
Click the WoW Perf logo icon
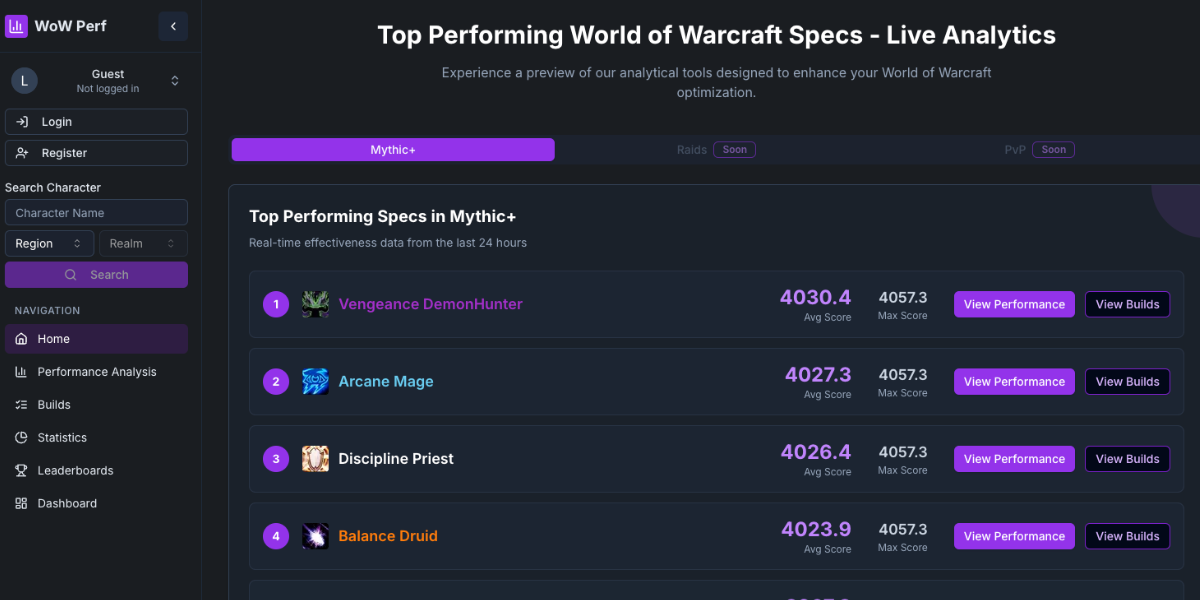click(16, 25)
